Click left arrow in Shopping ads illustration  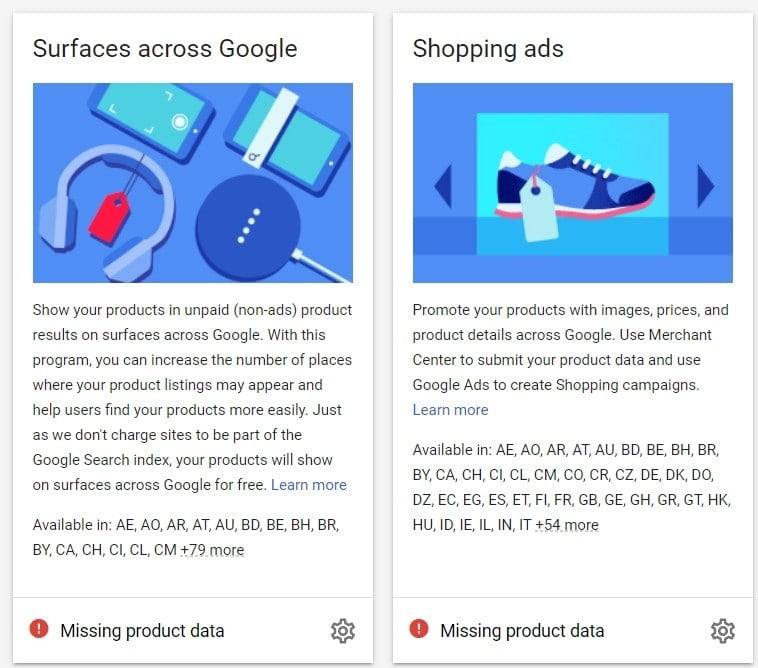(442, 186)
